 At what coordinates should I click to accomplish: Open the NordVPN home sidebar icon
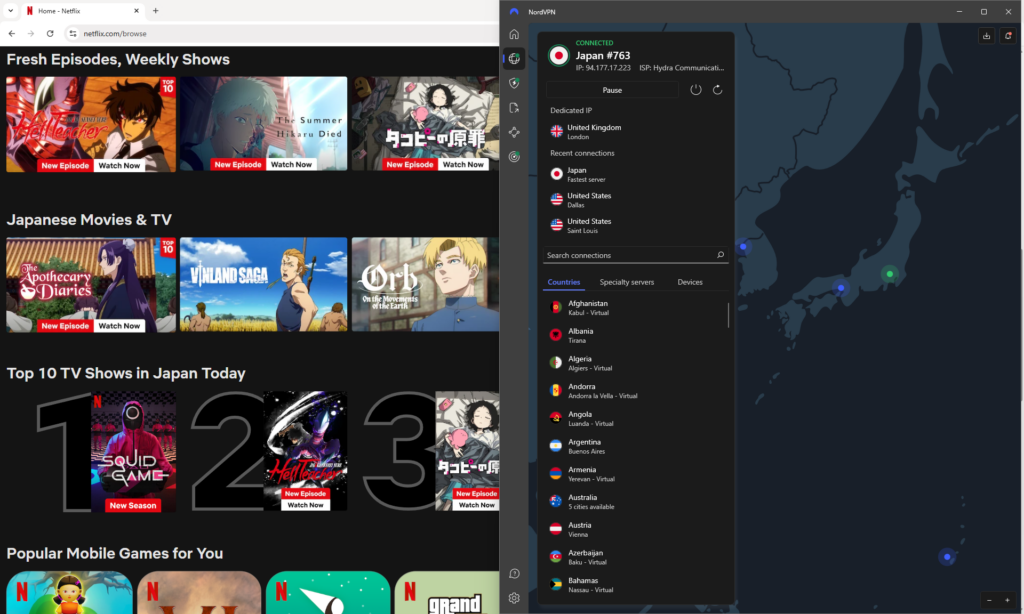tap(514, 34)
